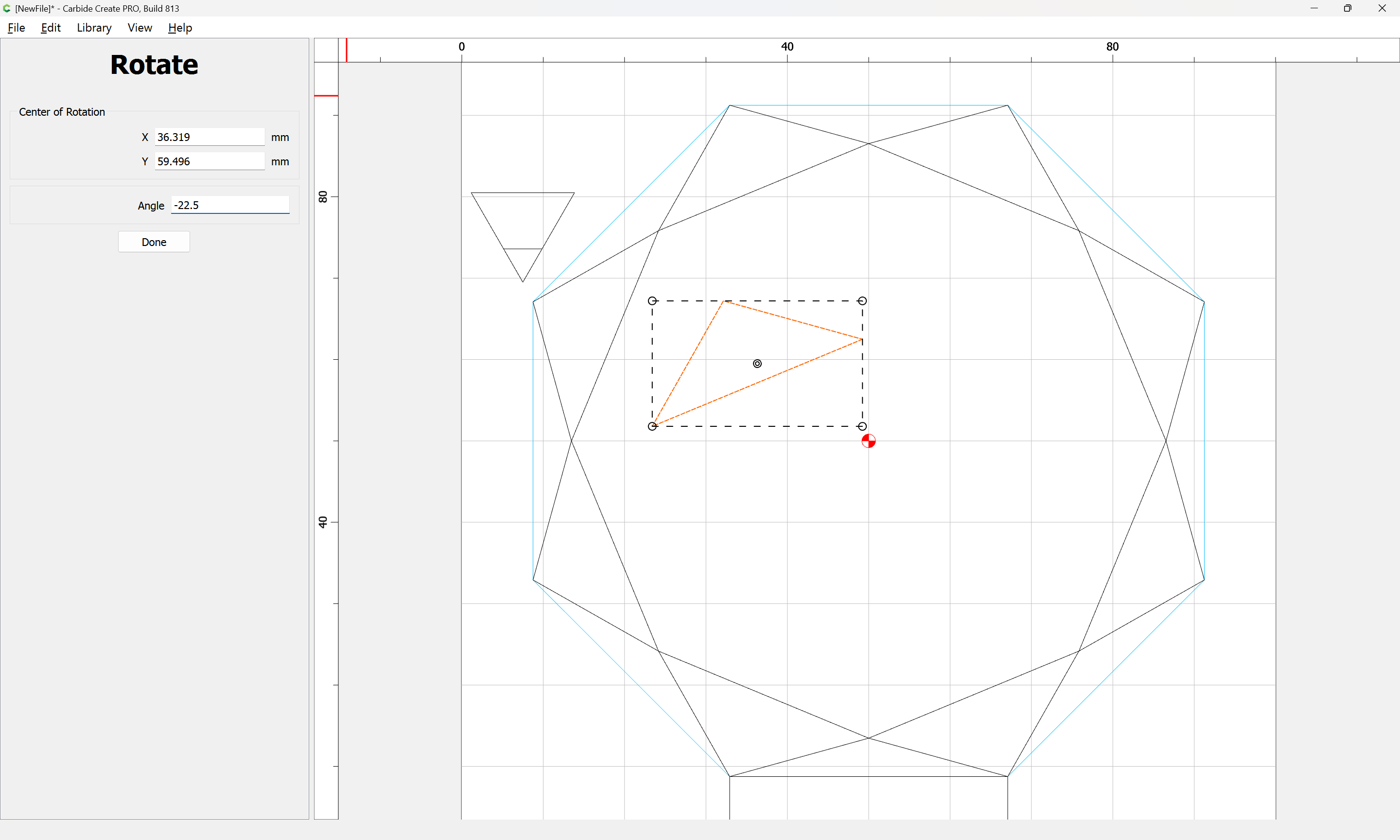Click the Done button
This screenshot has height=840, width=1400.
(154, 242)
